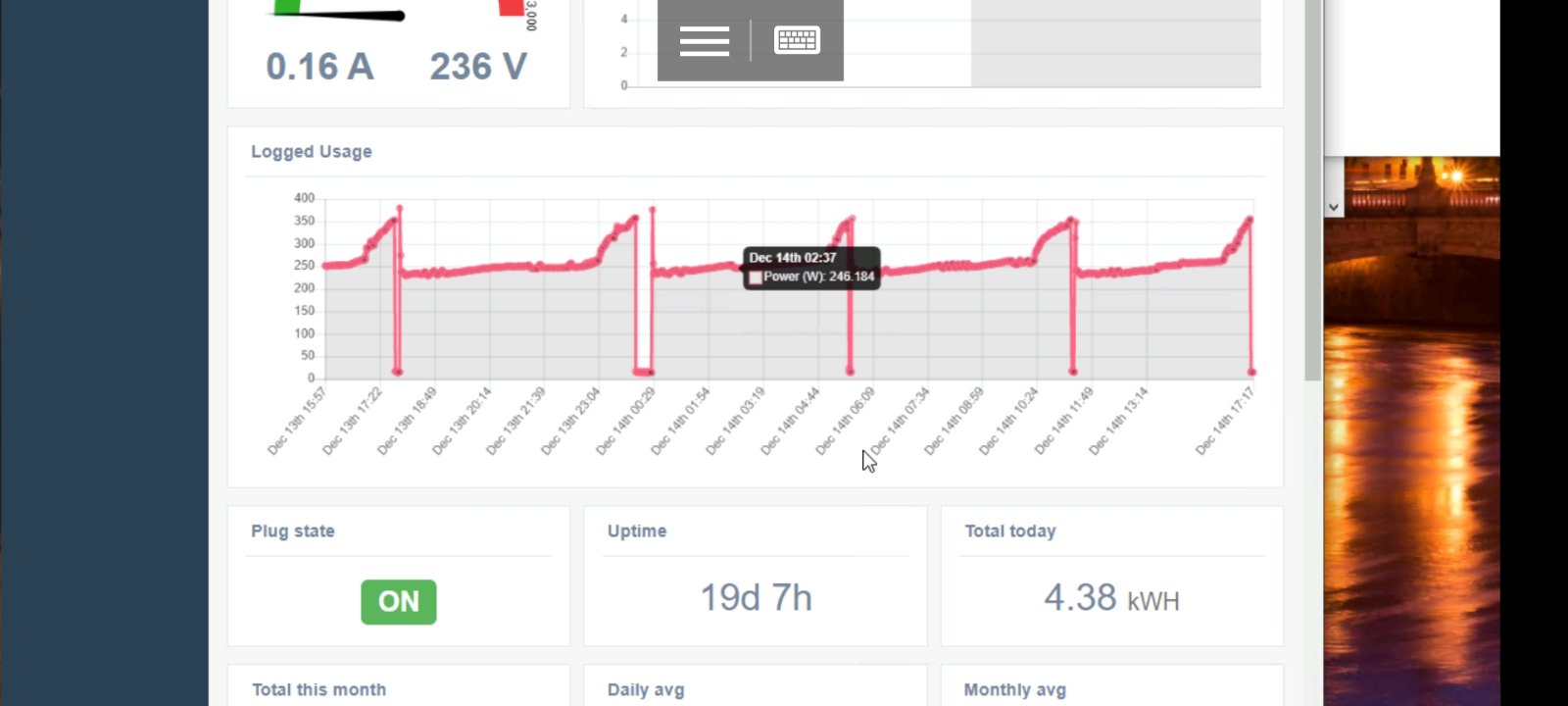1568x706 pixels.
Task: Click the 19d 7h uptime value
Action: point(757,598)
